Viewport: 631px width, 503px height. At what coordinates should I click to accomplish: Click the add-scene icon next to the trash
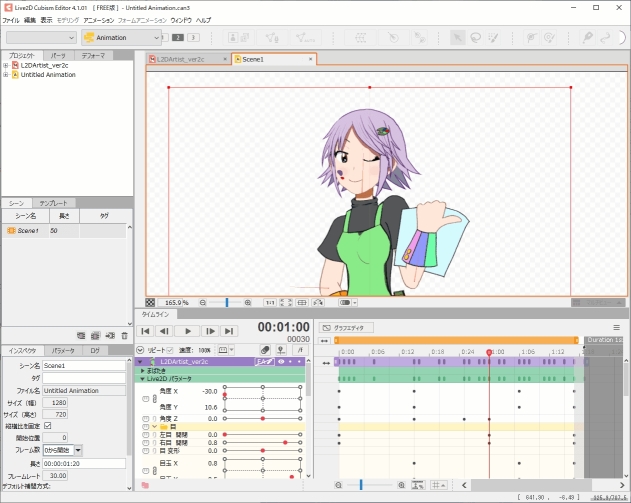pos(110,336)
